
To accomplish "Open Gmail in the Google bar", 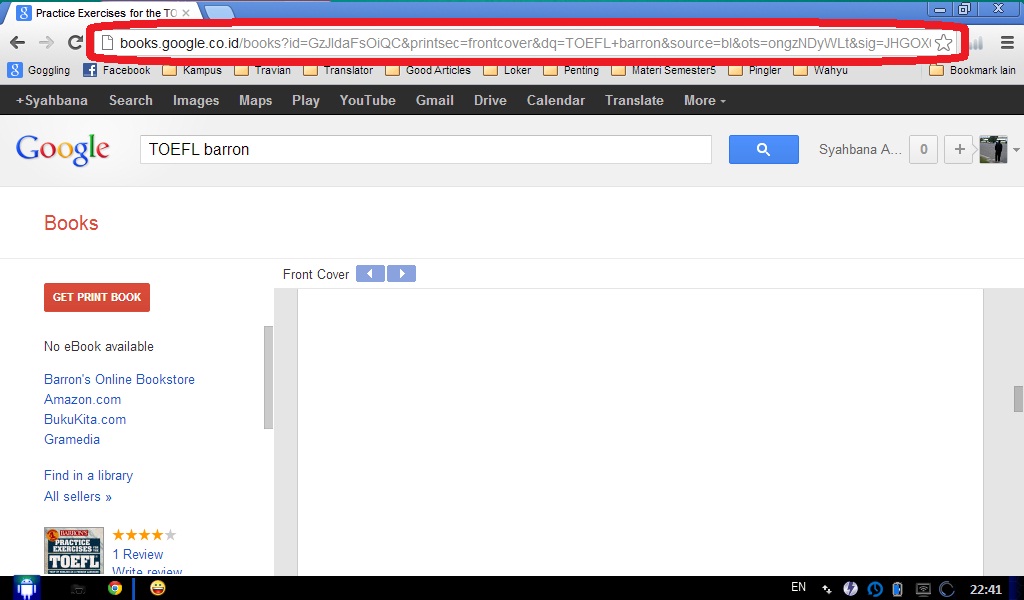I will 435,101.
